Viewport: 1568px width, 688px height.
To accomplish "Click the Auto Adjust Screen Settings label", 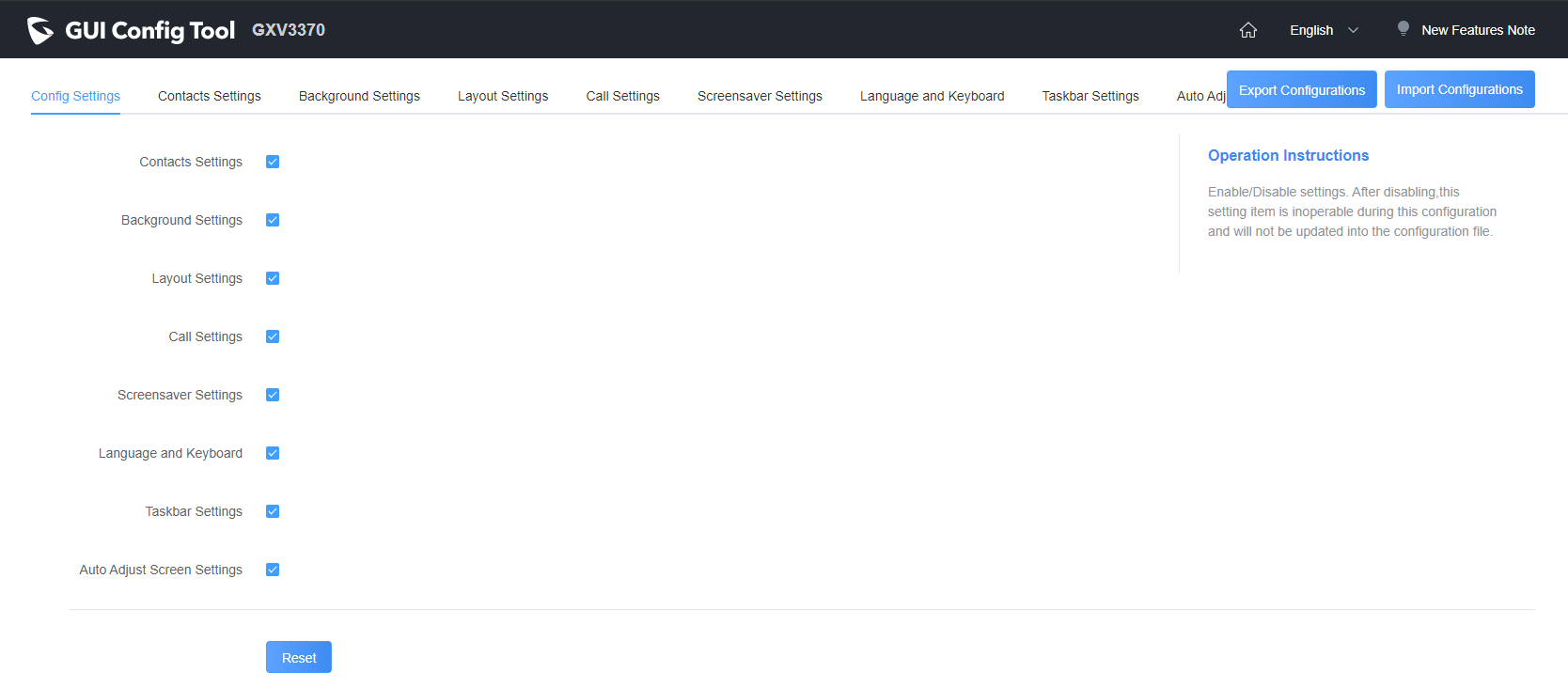I will click(x=161, y=570).
